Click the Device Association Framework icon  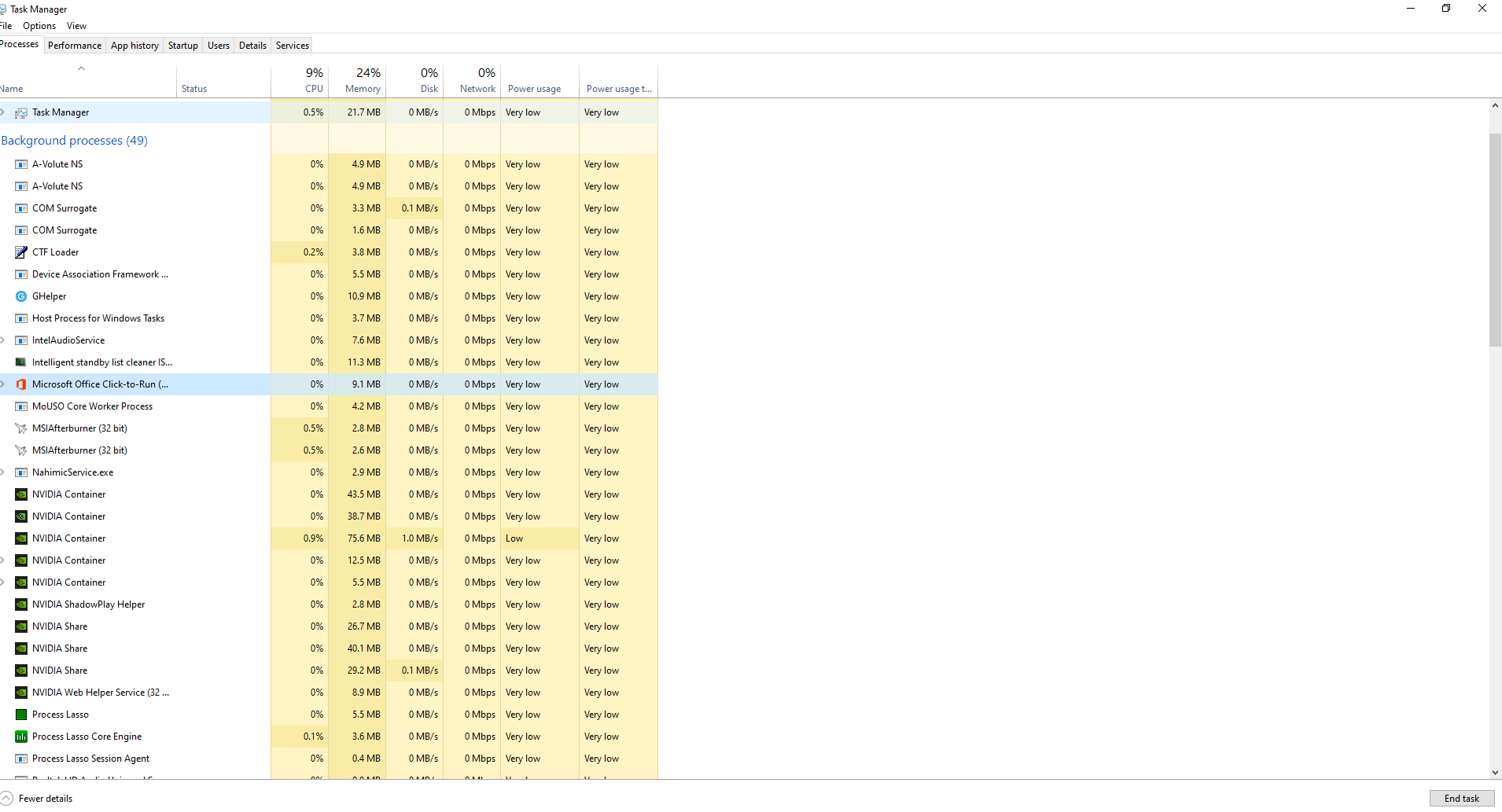coord(21,274)
